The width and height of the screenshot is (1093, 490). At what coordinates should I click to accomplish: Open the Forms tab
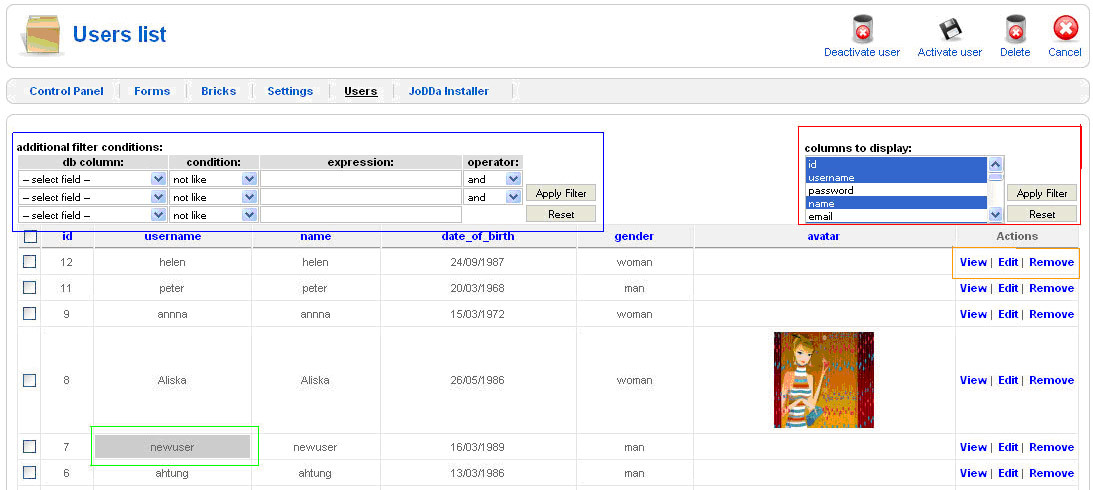[x=152, y=91]
